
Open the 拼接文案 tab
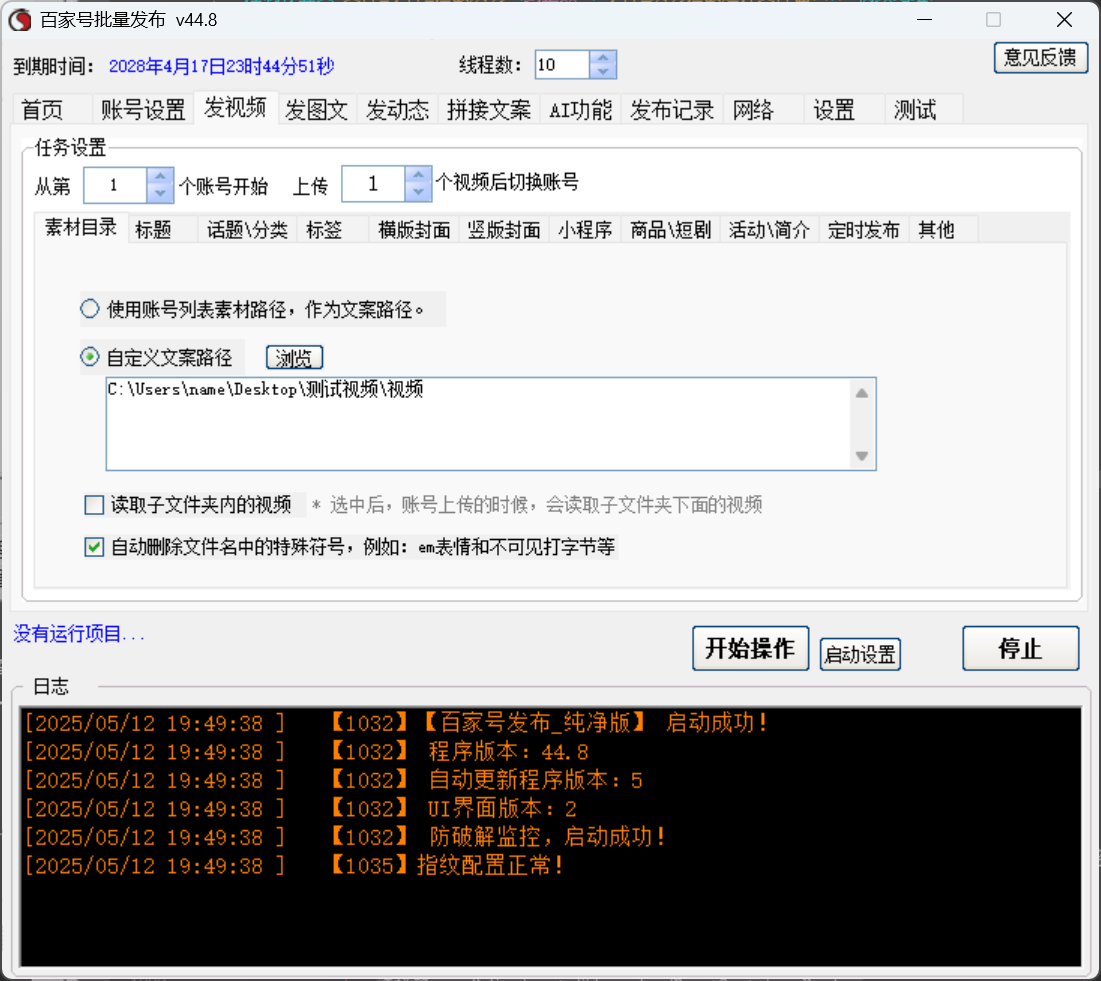pos(489,110)
